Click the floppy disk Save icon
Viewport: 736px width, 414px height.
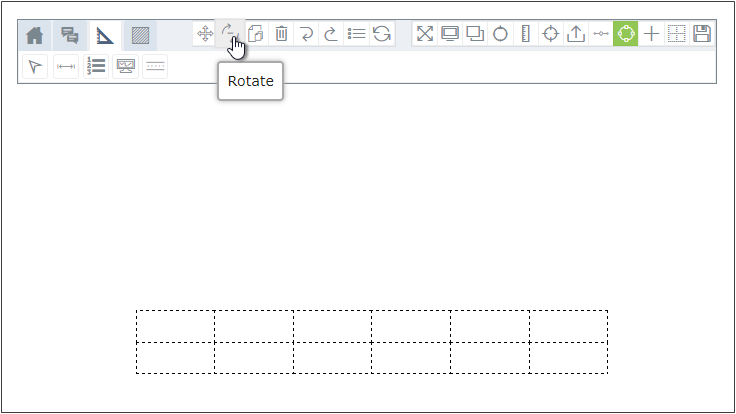702,34
